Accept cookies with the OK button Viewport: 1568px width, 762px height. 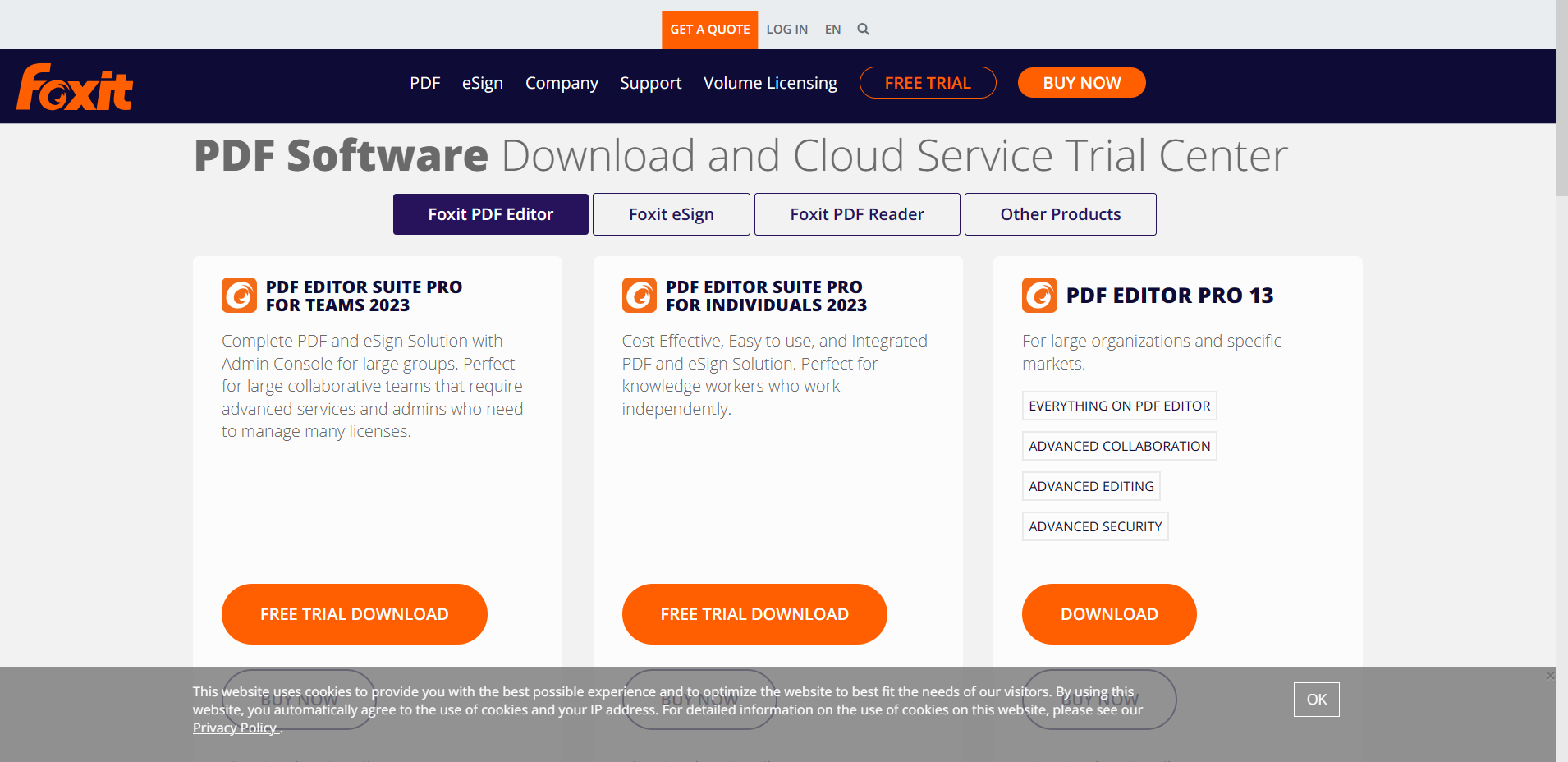pos(1317,700)
